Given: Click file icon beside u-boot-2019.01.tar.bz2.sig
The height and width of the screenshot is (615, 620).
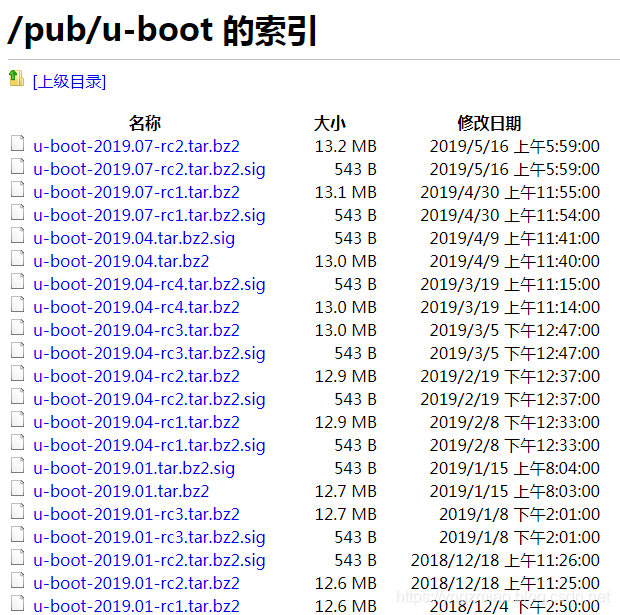Looking at the screenshot, I should point(17,465).
